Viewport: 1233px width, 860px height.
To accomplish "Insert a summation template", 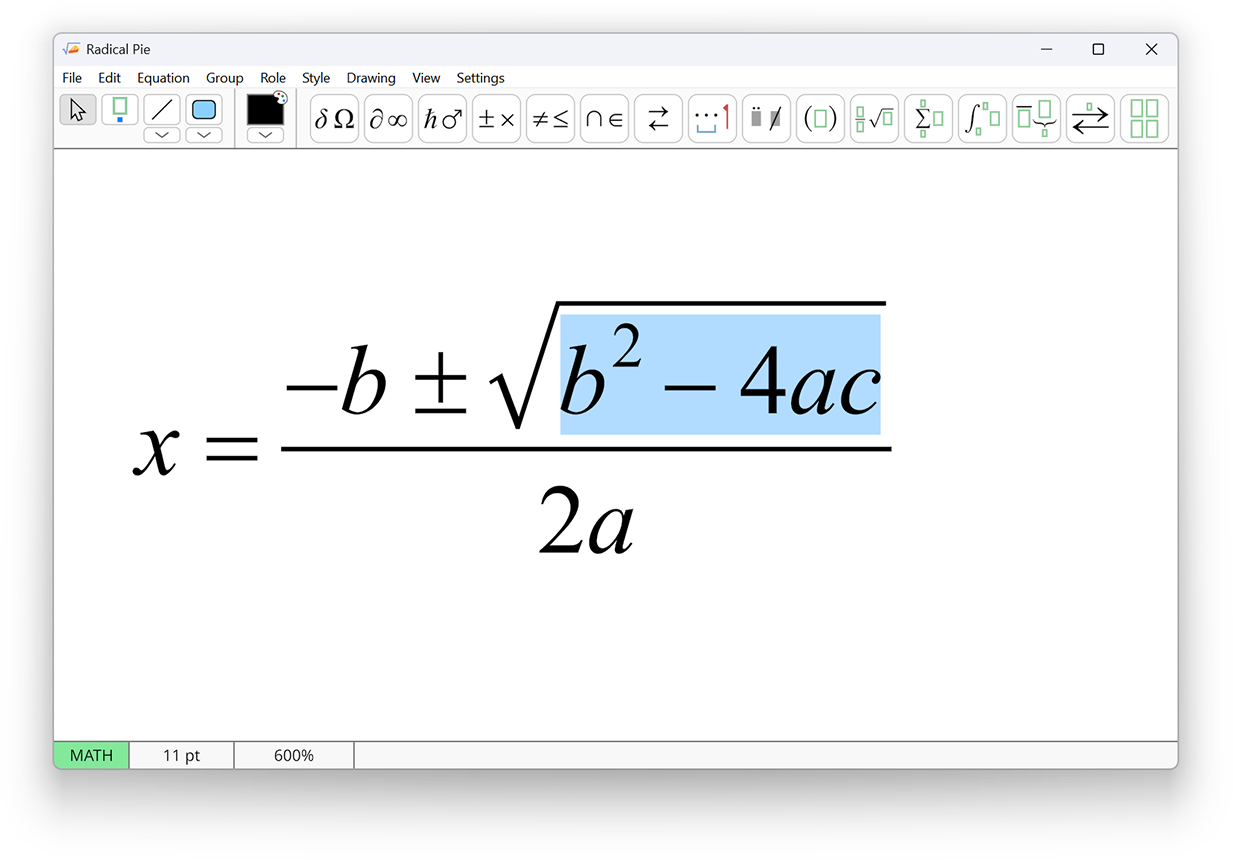I will pyautogui.click(x=928, y=118).
